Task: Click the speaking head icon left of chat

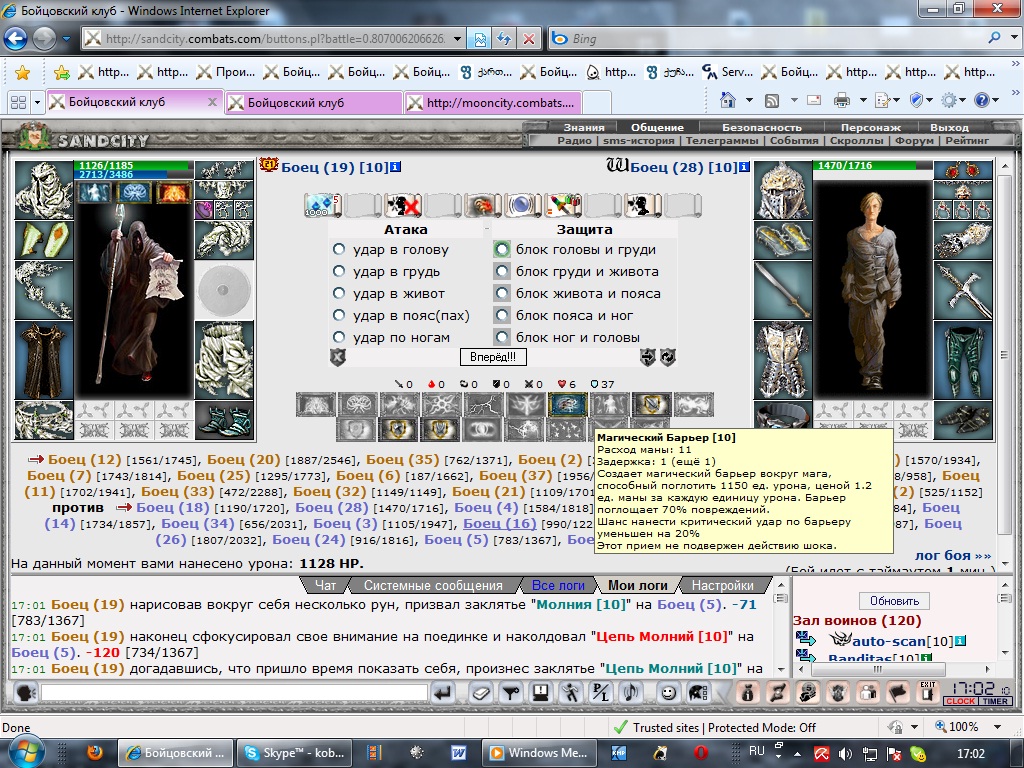Action: [x=25, y=692]
